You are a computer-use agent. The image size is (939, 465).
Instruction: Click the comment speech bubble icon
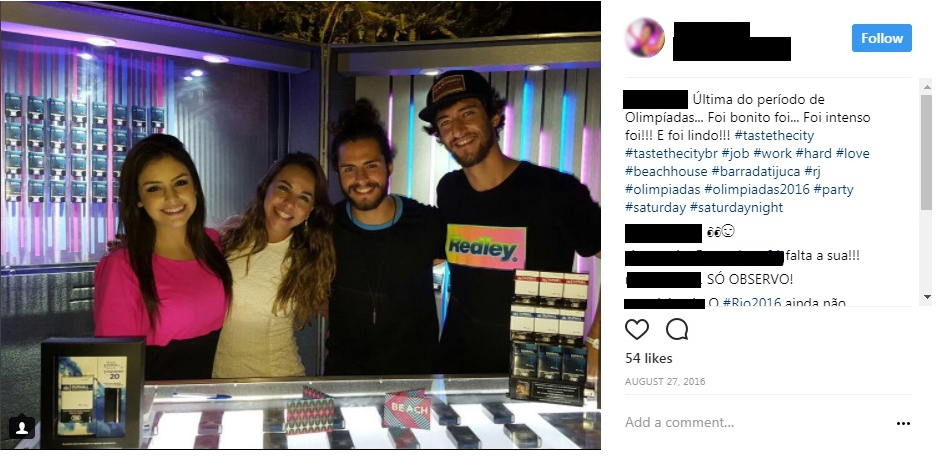677,329
